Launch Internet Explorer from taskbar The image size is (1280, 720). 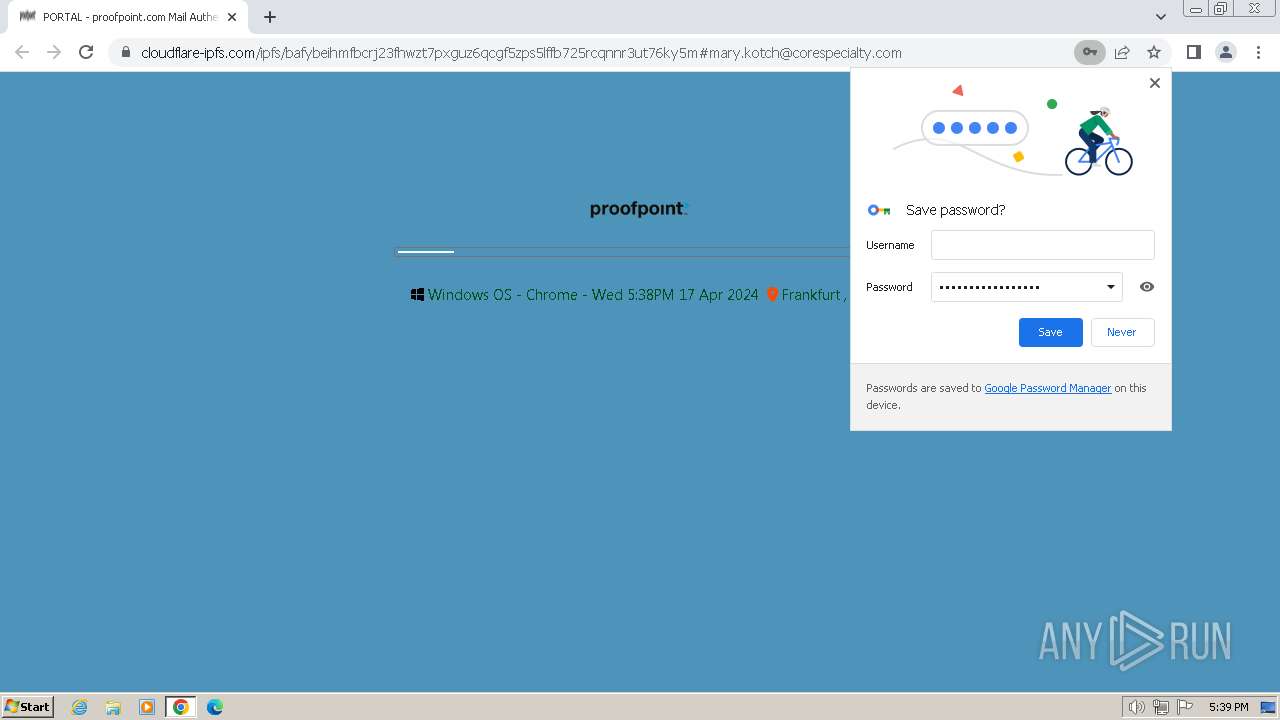(79, 707)
